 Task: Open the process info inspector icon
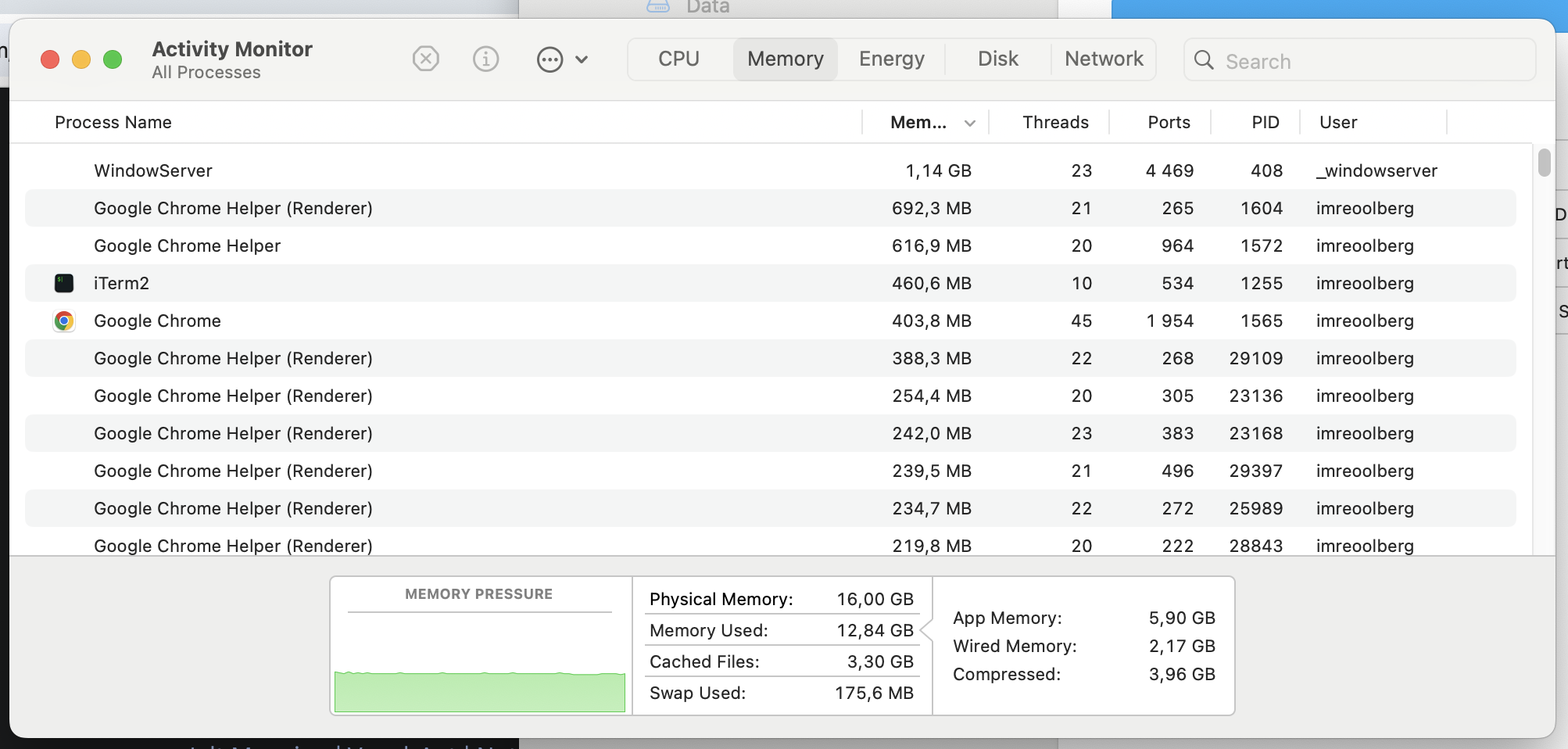tap(486, 59)
